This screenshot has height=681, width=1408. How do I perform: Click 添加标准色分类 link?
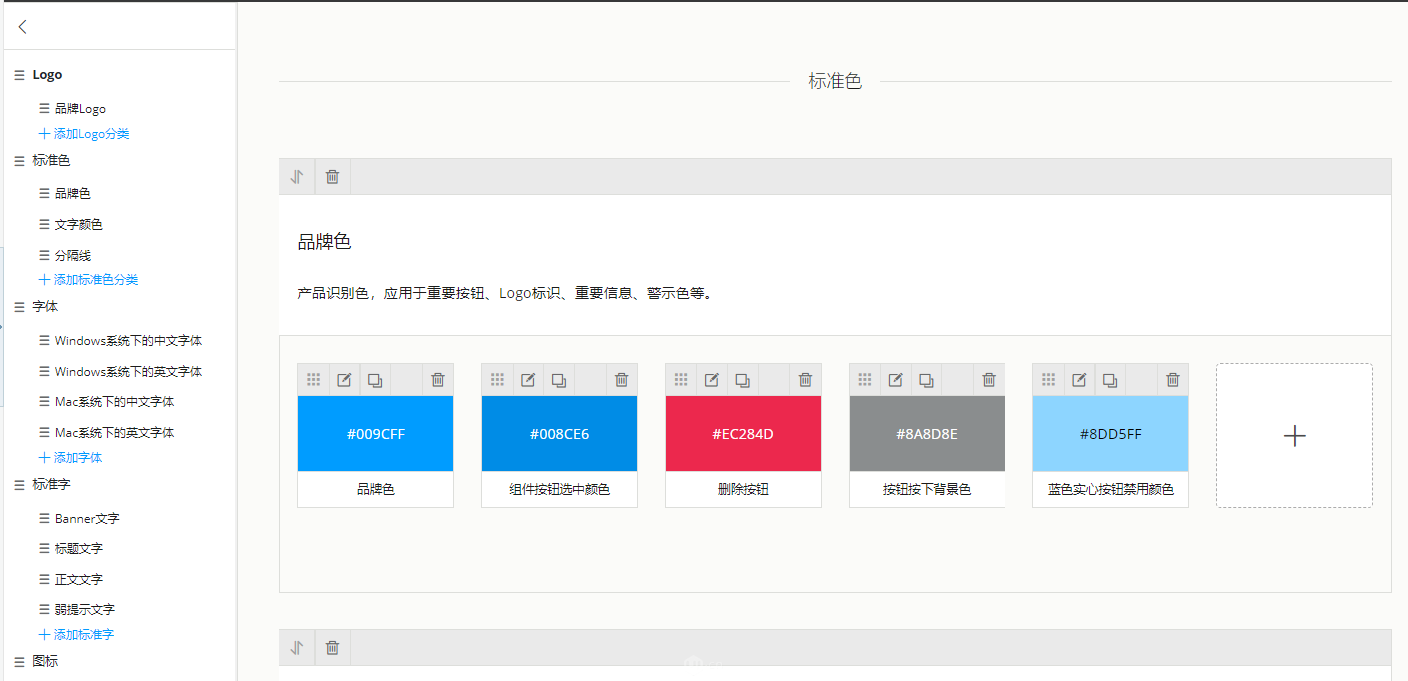click(88, 280)
